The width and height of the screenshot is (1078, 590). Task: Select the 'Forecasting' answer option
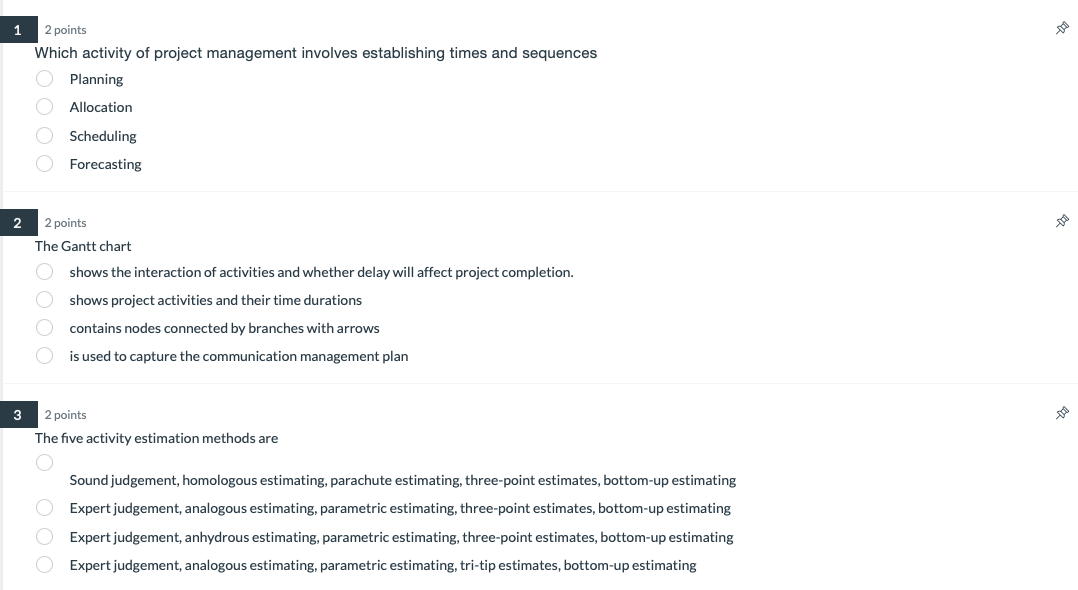click(44, 164)
